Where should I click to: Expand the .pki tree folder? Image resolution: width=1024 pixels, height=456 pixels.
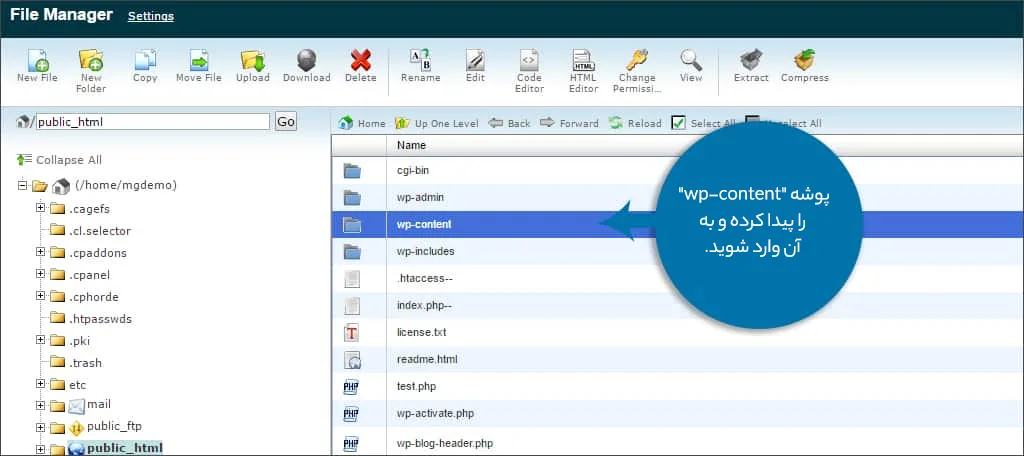pos(40,340)
